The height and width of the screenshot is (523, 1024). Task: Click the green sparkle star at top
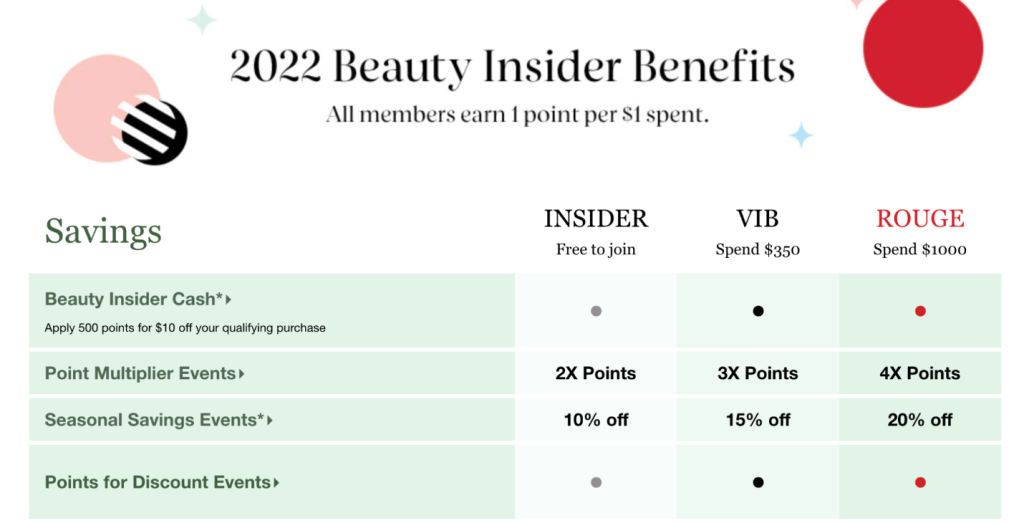(202, 20)
